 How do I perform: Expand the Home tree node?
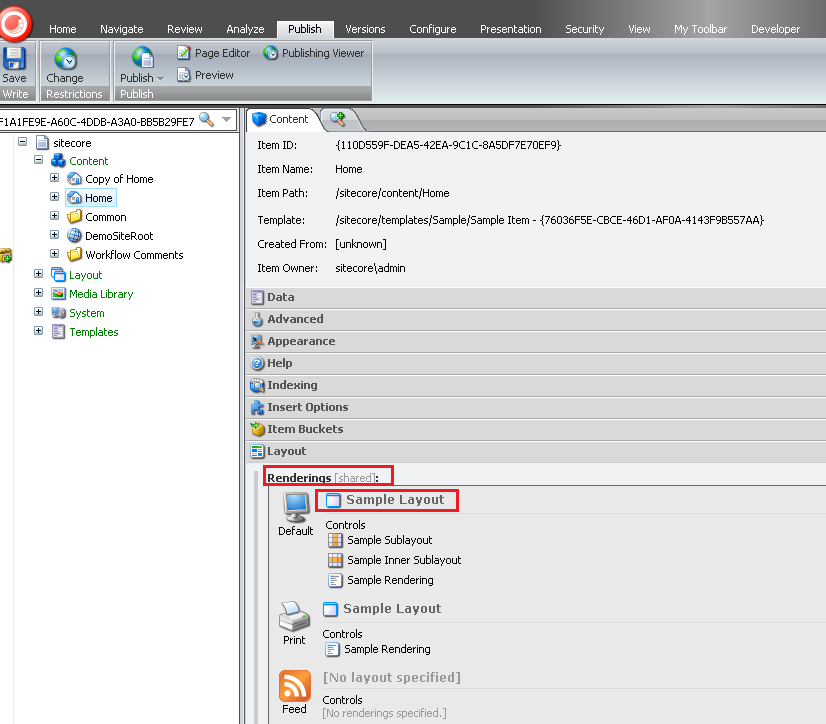[54, 197]
